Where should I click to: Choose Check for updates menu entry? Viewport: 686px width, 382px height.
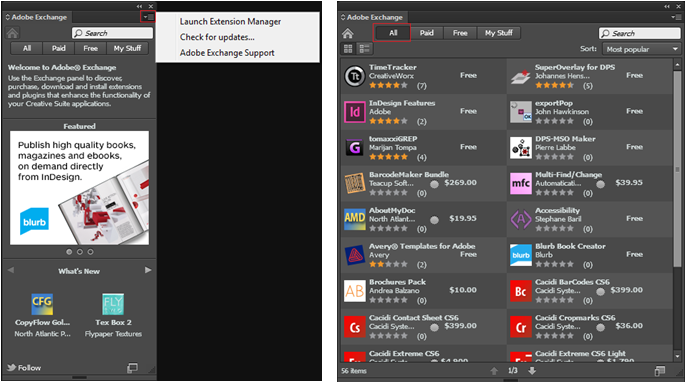[217, 37]
